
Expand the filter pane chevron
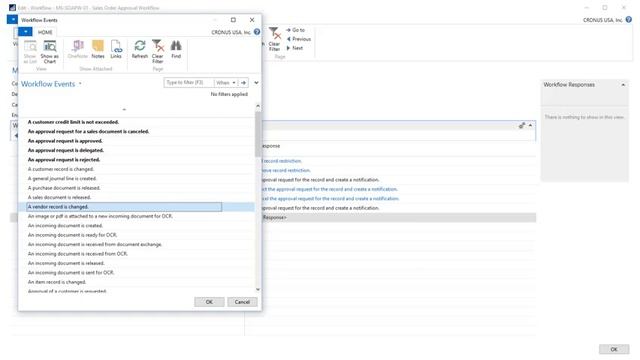(256, 82)
